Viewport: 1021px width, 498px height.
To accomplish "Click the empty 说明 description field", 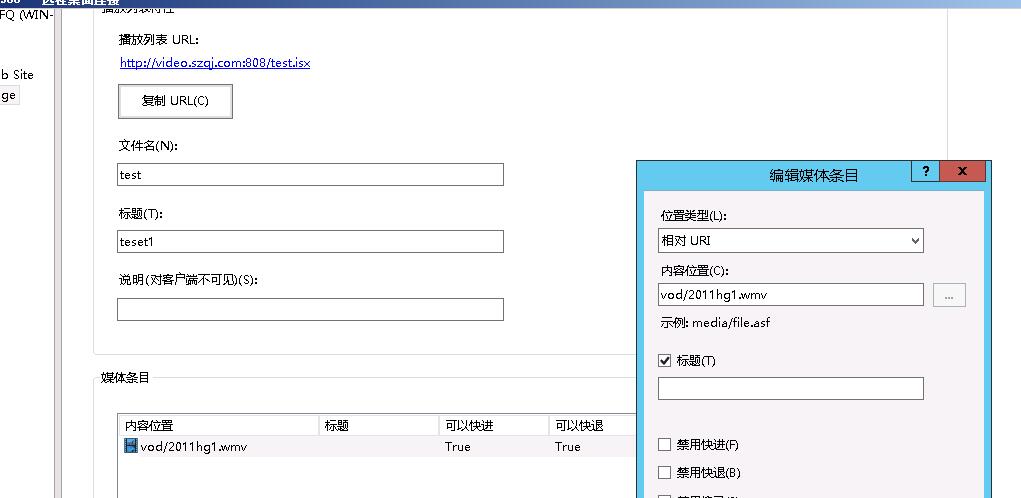I will point(310,309).
